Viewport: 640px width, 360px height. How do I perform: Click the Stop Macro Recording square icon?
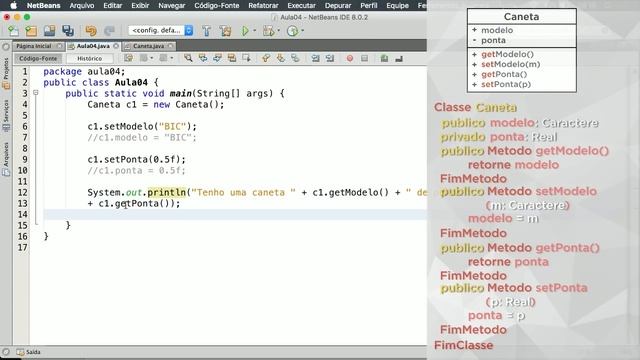(364, 58)
